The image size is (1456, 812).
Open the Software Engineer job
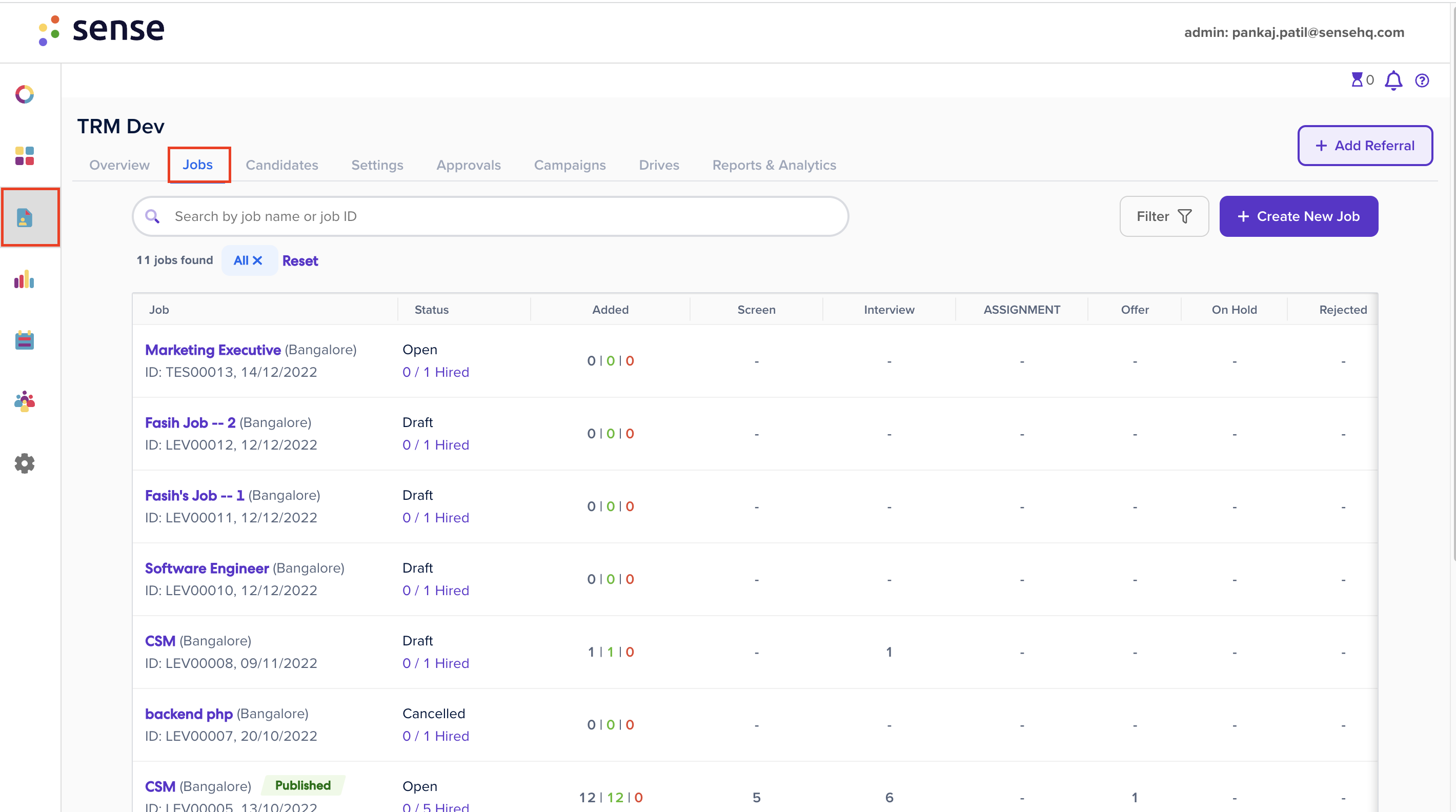tap(207, 569)
